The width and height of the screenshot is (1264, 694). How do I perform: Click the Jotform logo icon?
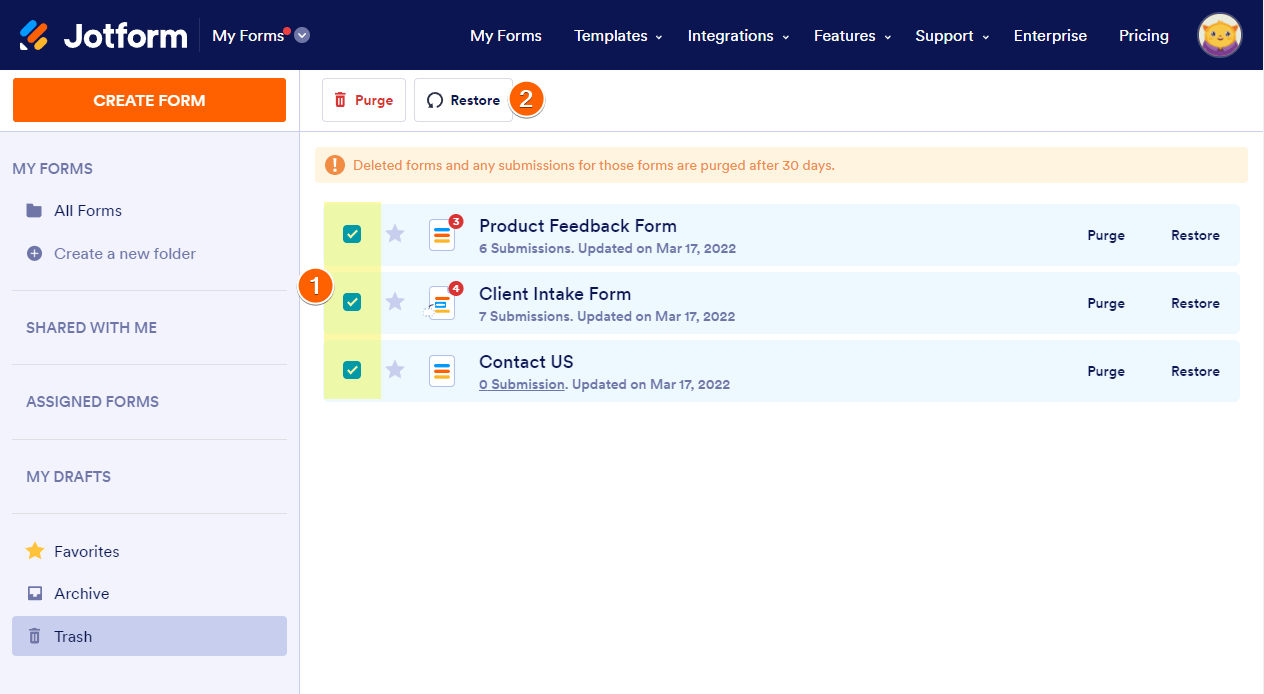point(34,35)
